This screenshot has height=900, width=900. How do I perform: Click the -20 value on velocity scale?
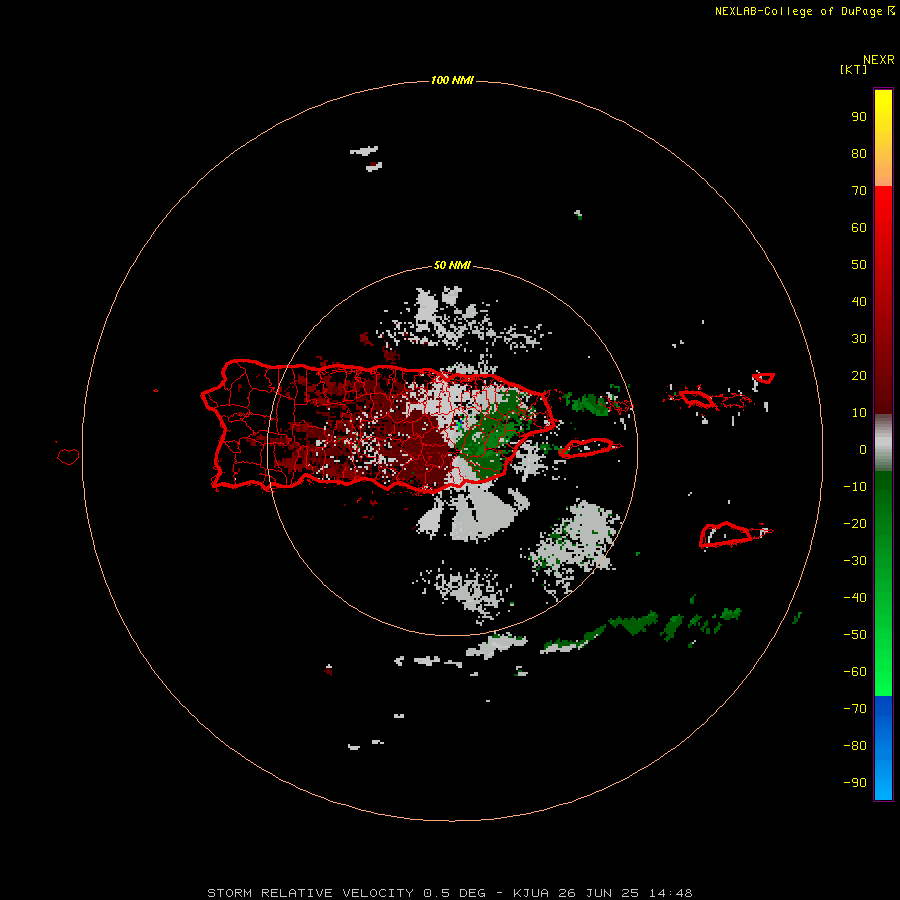pos(855,524)
